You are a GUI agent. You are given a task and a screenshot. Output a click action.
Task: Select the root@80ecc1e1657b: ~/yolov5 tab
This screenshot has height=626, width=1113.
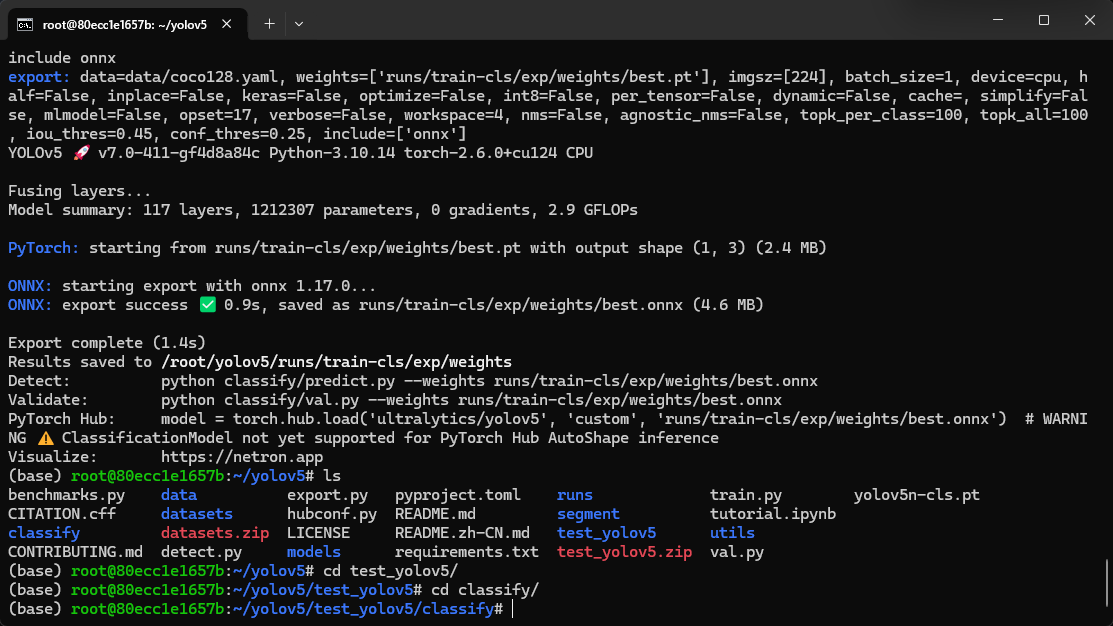(128, 24)
